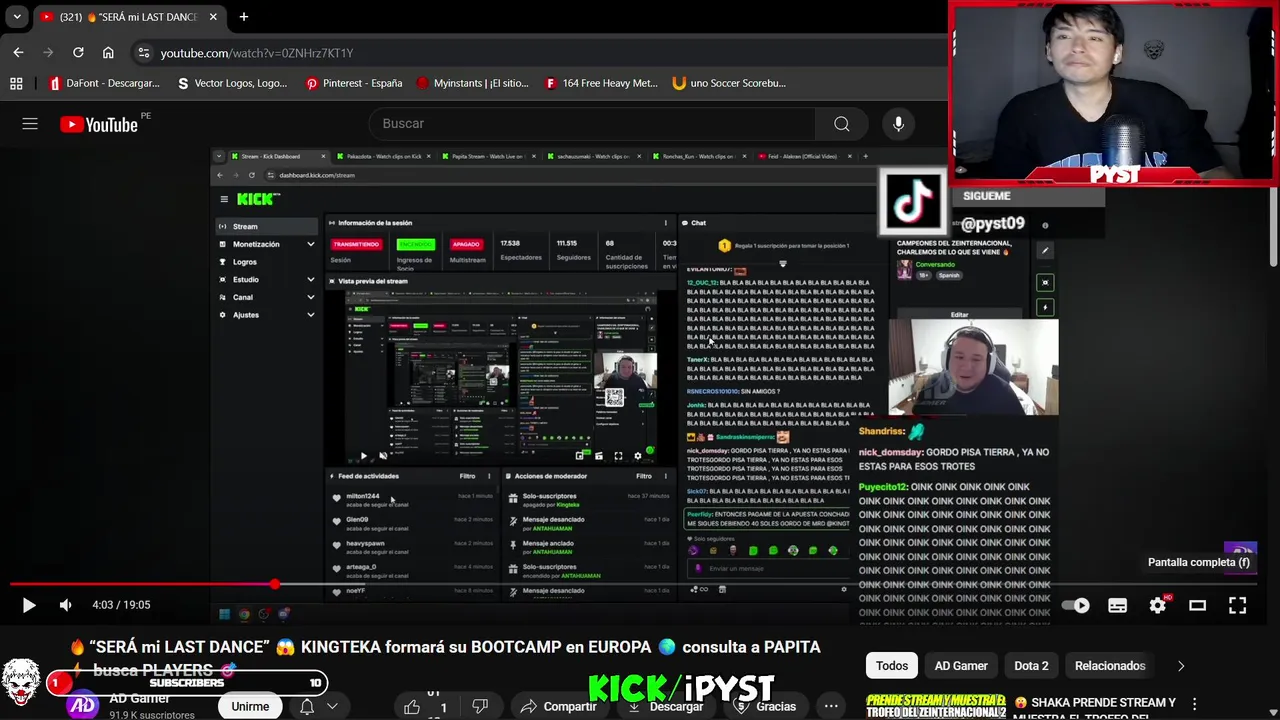
Task: Dislike the video
Action: [480, 707]
